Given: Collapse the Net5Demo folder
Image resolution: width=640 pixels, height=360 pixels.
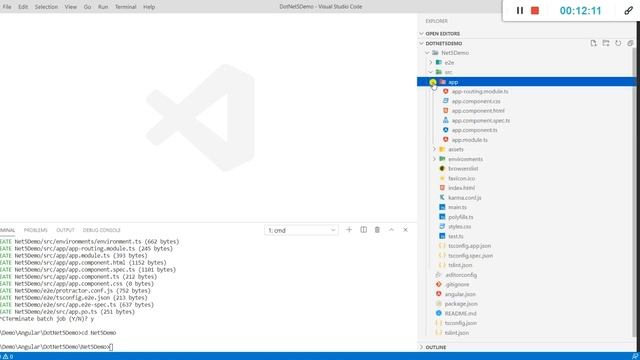Looking at the screenshot, I should [427, 53].
